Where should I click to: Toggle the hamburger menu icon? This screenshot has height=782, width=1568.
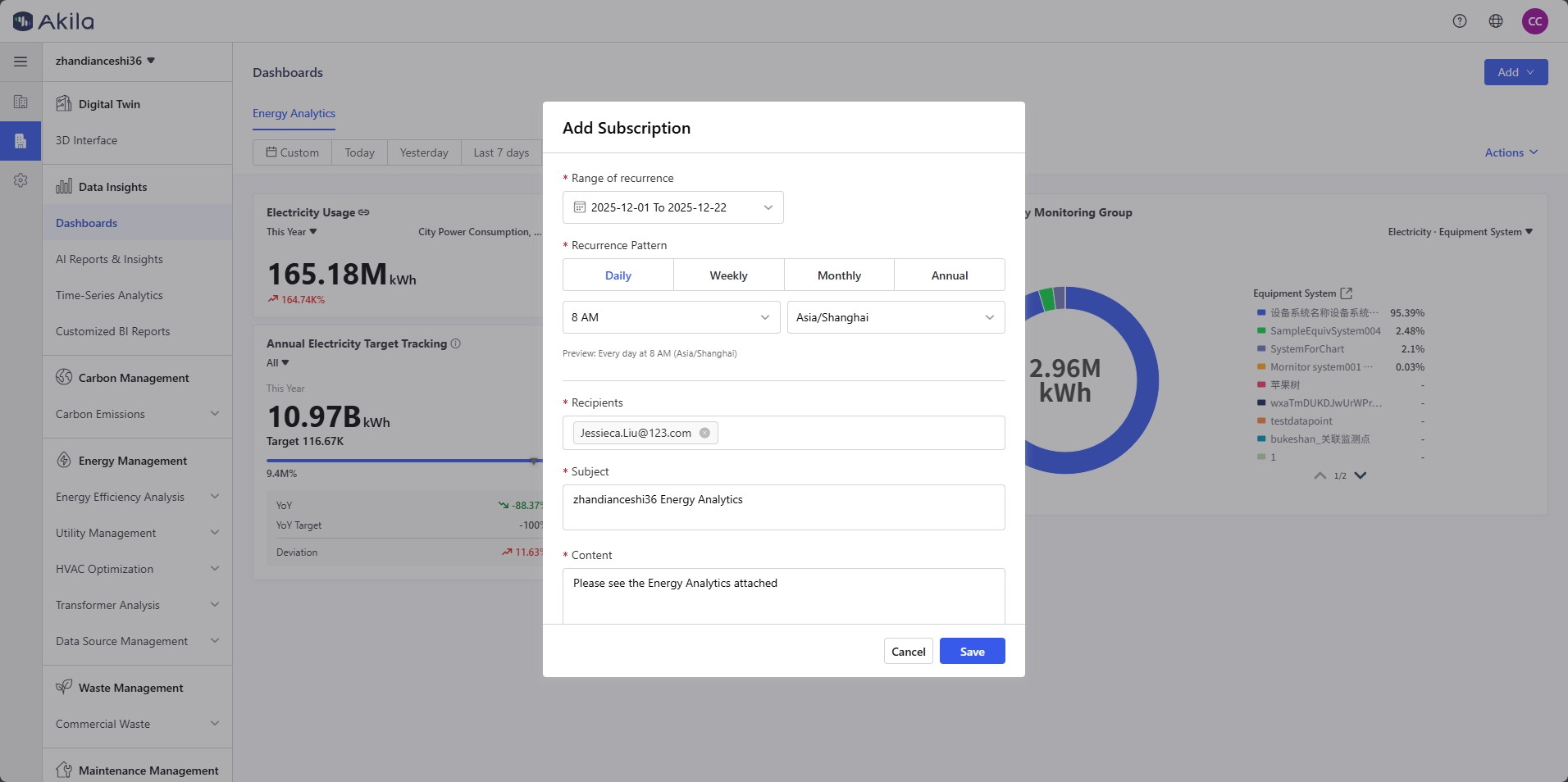[x=21, y=61]
